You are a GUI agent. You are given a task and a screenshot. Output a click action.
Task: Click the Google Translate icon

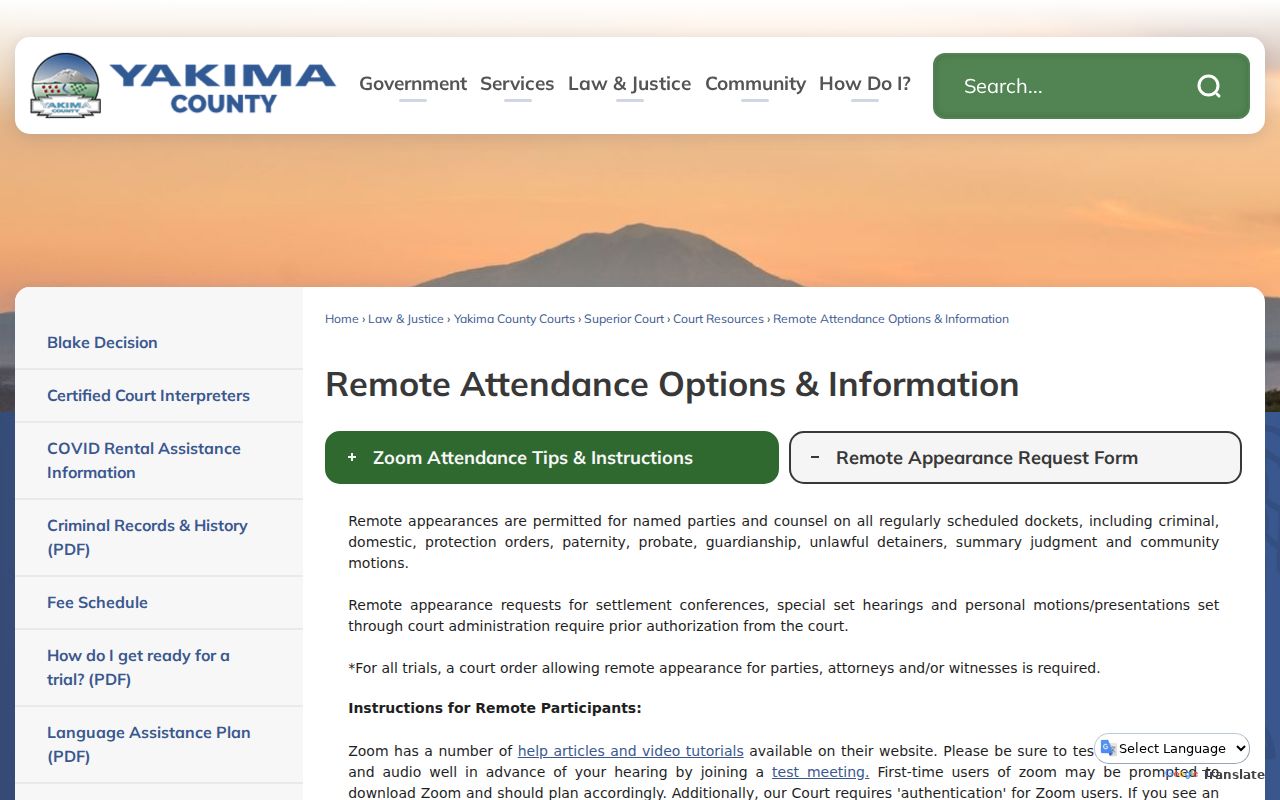1108,748
